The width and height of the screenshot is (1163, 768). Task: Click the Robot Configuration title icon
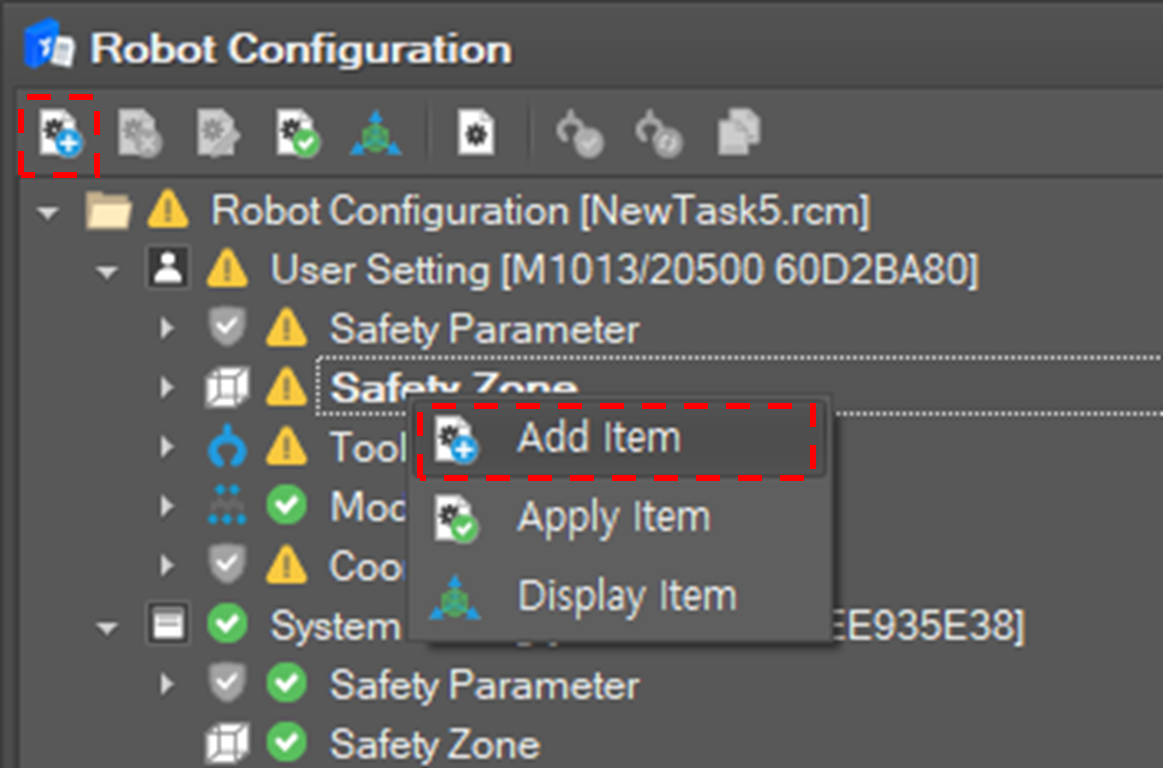tap(47, 49)
